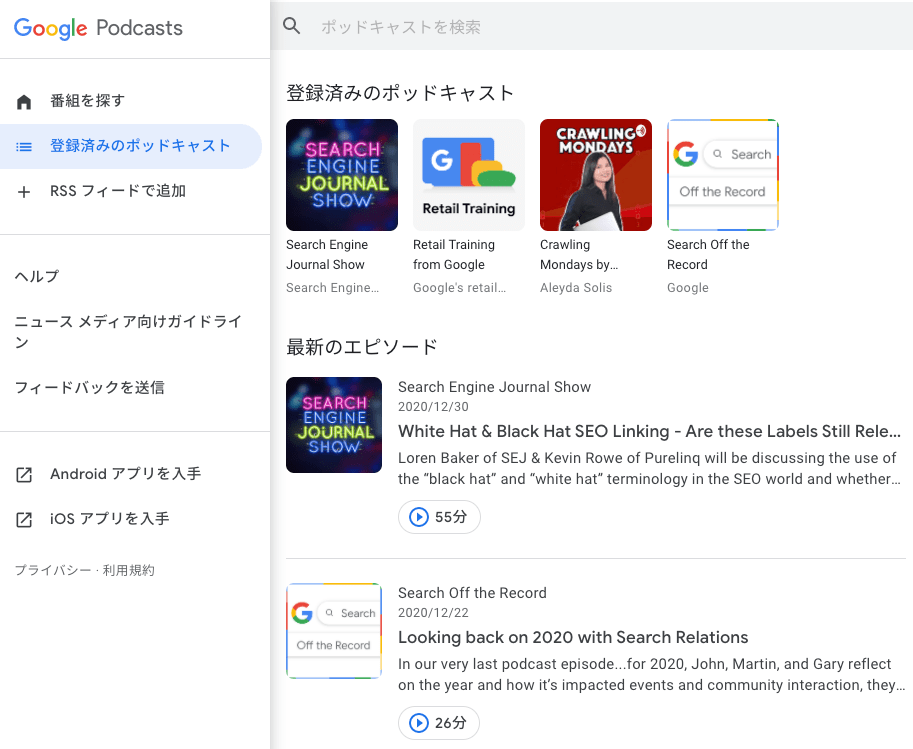913x749 pixels.
Task: Open Search Engine Journal Show podcast cover
Action: (342, 175)
